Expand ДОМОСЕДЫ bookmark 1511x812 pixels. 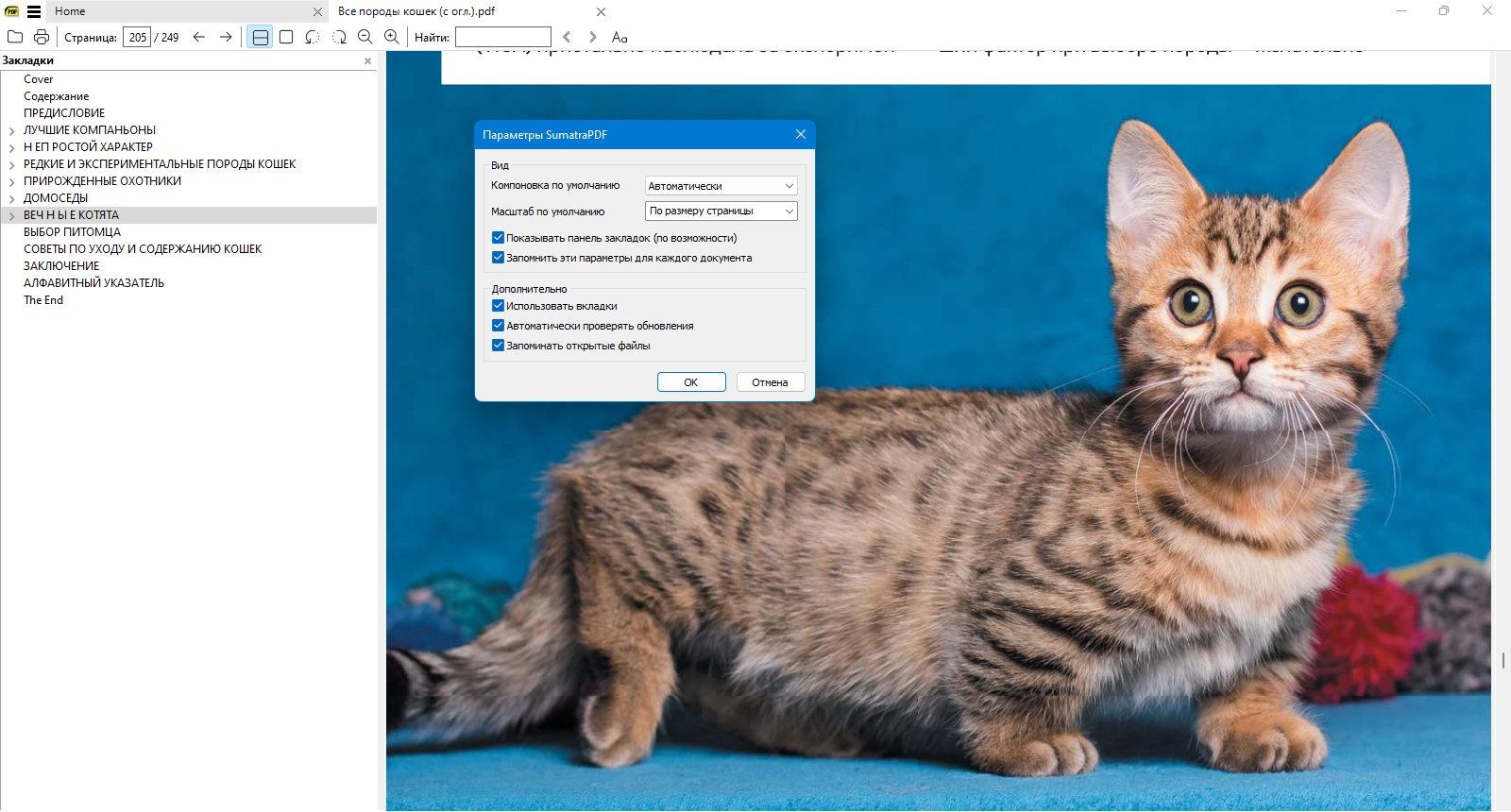(11, 199)
